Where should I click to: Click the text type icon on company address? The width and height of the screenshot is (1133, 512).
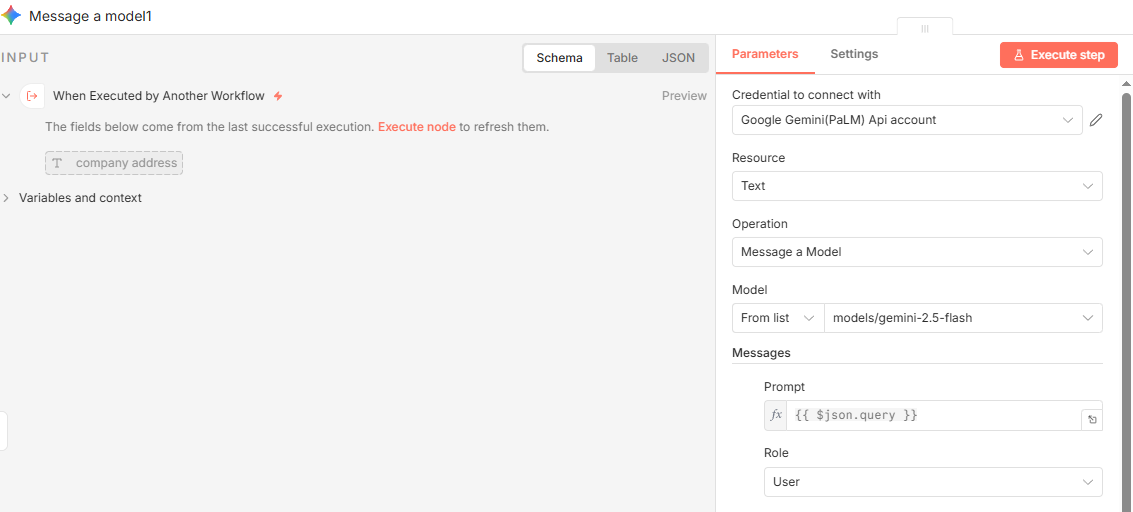[x=58, y=163]
